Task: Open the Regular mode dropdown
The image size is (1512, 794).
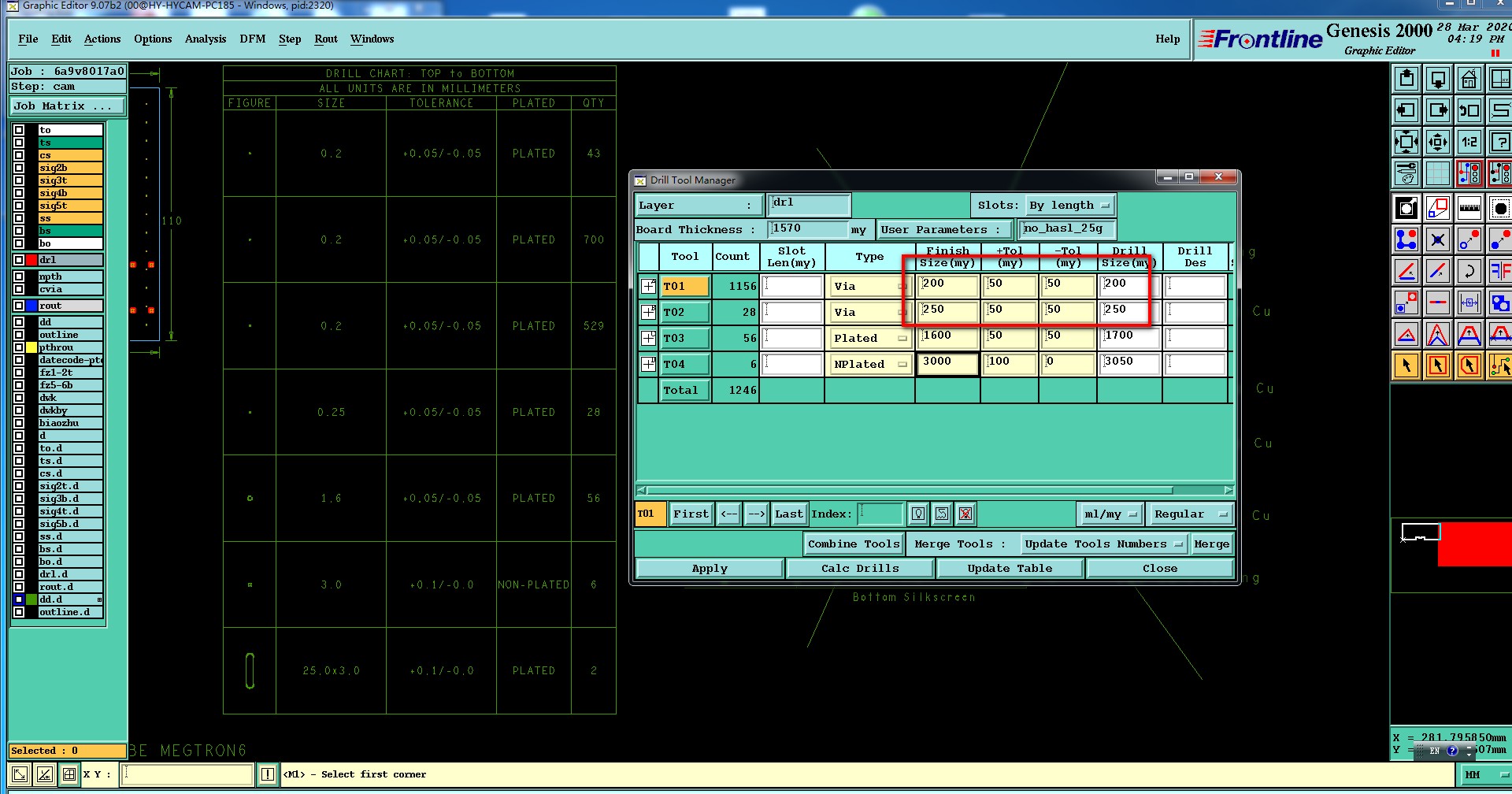Action: tap(1190, 514)
